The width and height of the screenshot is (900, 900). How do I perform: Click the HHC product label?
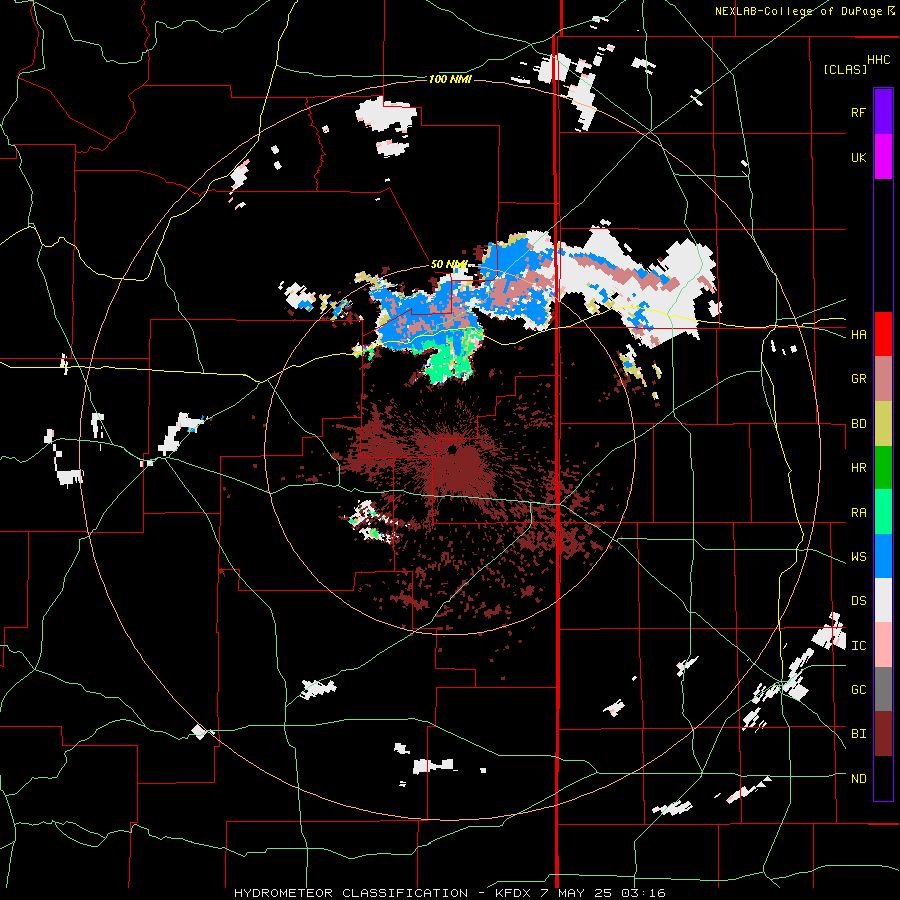pos(879,60)
